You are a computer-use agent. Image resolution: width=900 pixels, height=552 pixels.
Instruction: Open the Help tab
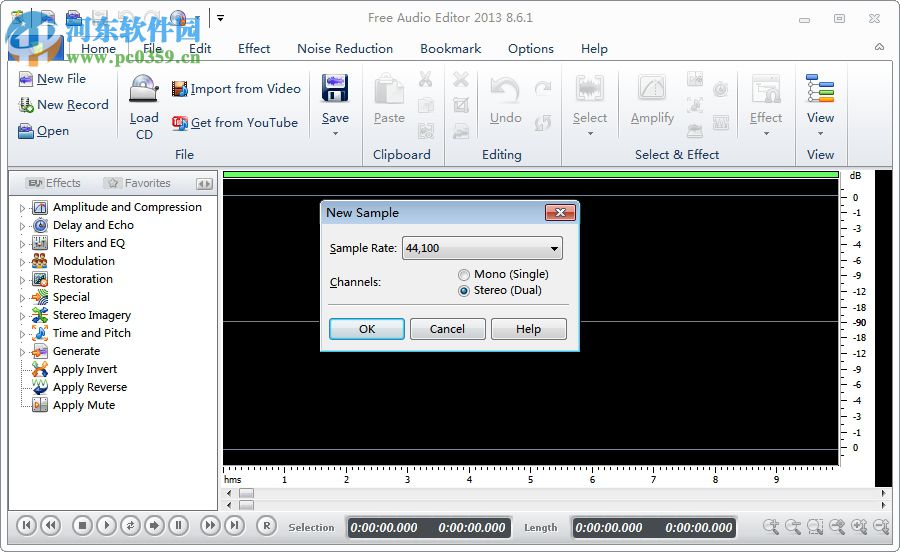[594, 49]
